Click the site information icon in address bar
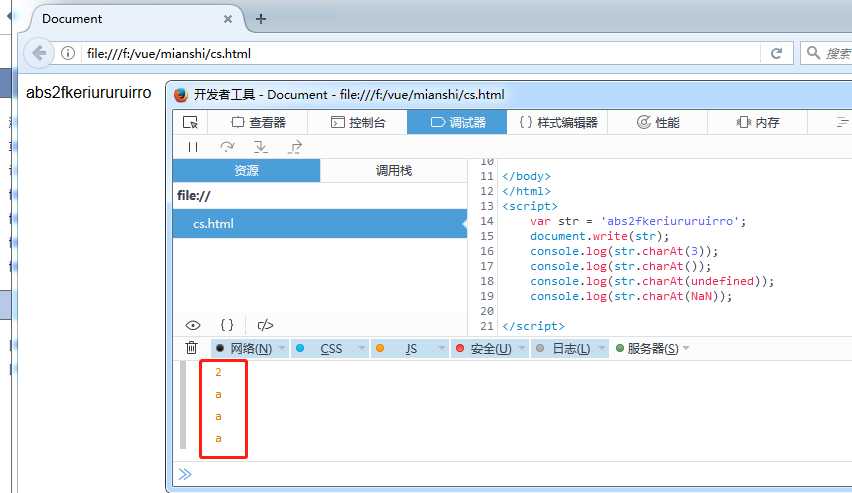The image size is (852, 493). pyautogui.click(x=68, y=53)
